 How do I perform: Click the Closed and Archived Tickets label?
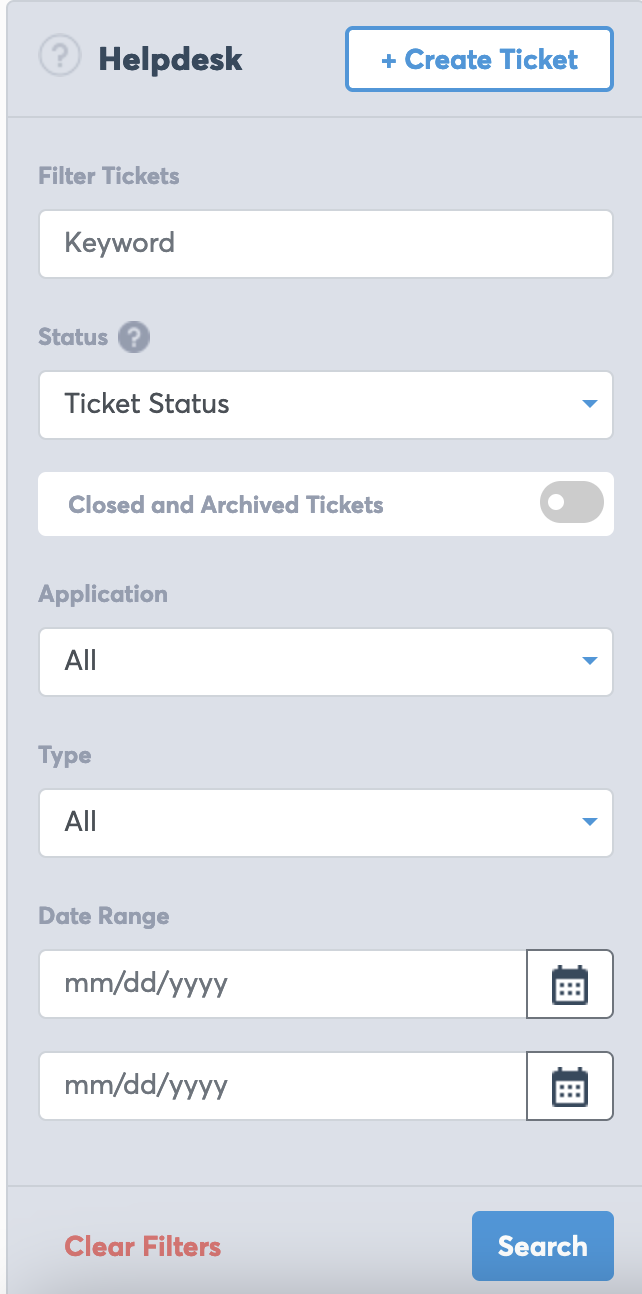pyautogui.click(x=226, y=505)
